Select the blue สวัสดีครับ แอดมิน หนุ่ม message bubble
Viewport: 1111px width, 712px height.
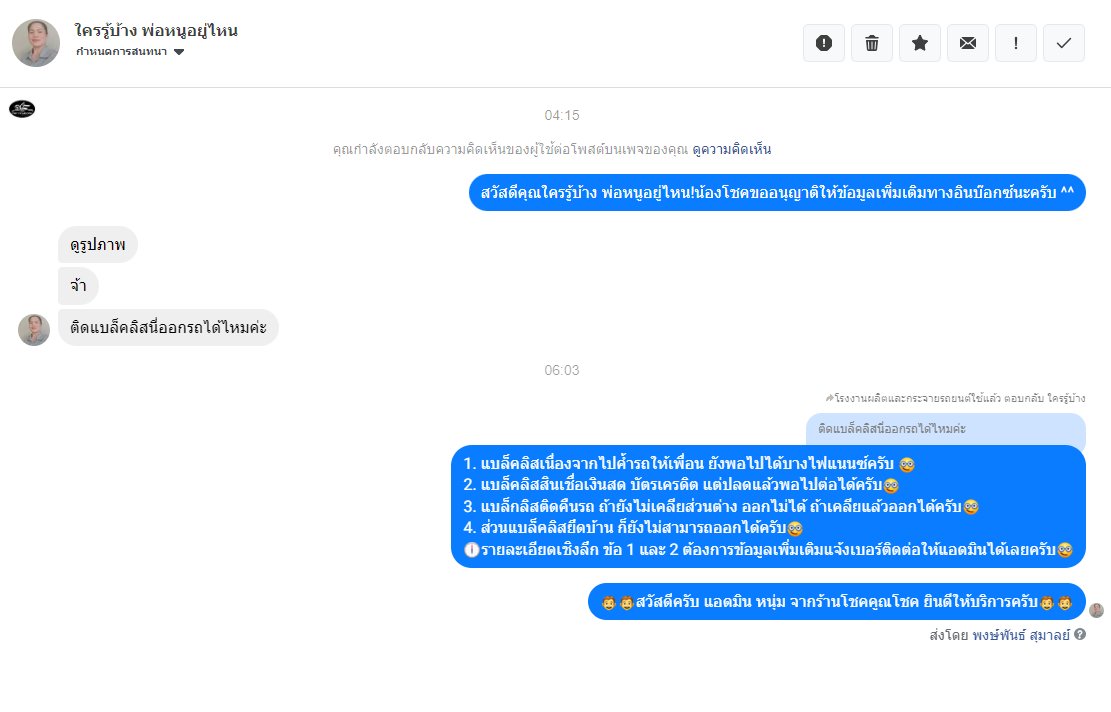[837, 601]
